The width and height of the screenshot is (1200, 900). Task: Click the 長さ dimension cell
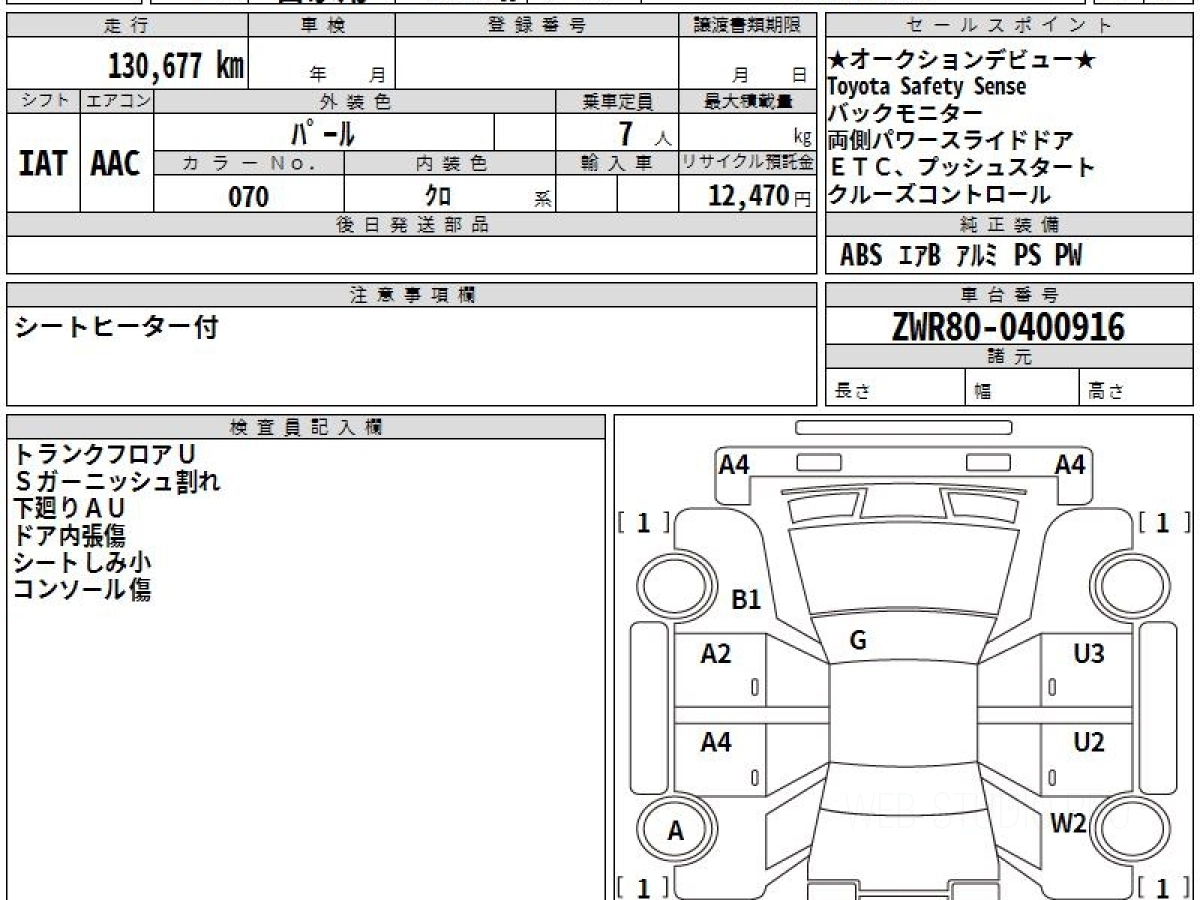(896, 388)
